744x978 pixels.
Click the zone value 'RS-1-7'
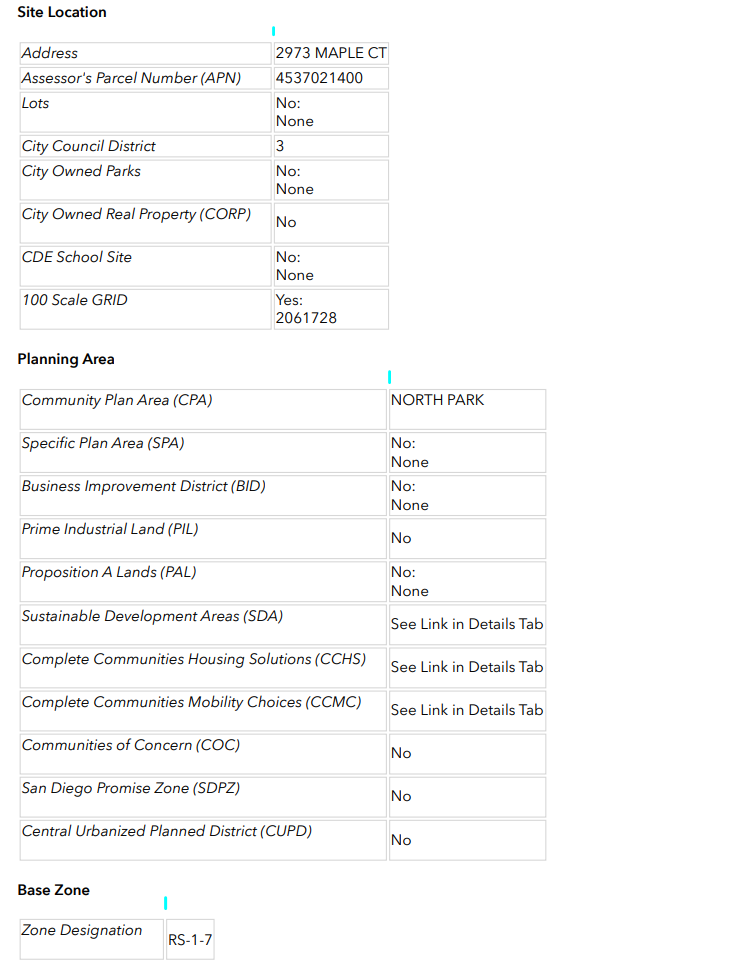[190, 940]
